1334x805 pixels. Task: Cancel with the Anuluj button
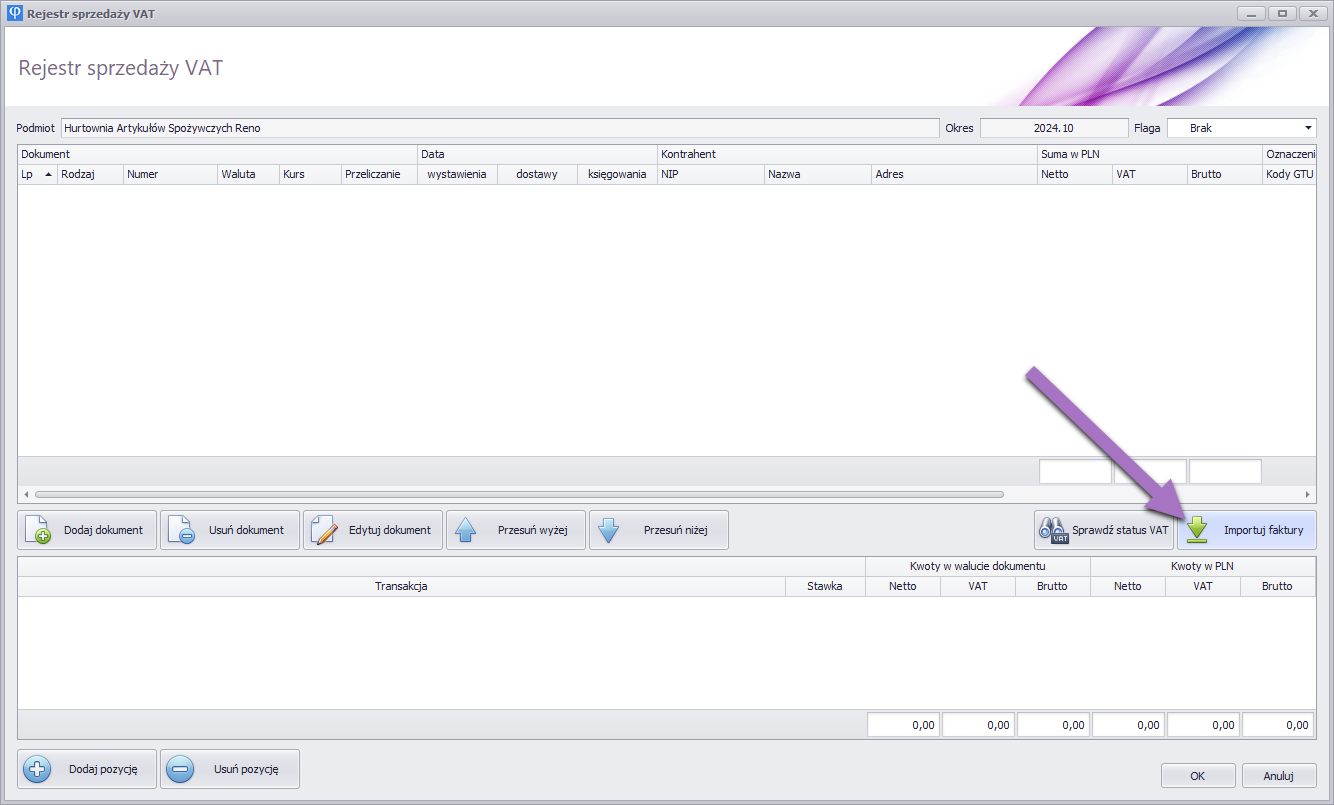1278,775
